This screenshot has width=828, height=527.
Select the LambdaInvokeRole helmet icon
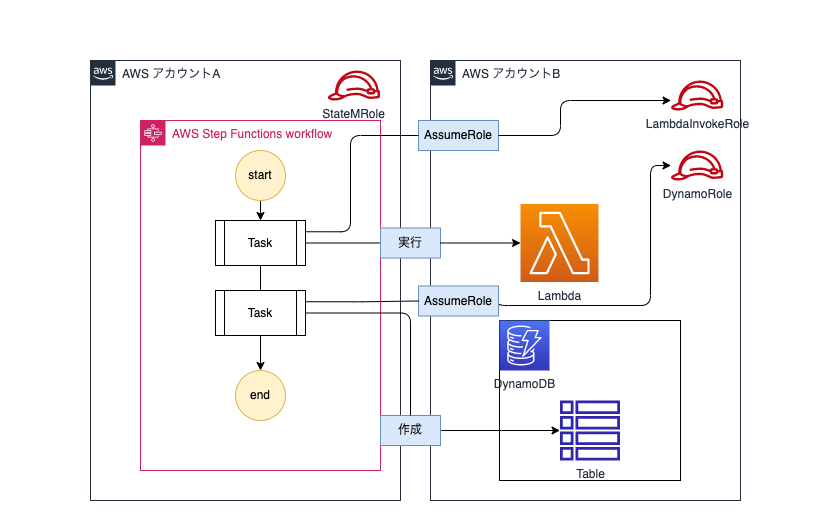697,96
